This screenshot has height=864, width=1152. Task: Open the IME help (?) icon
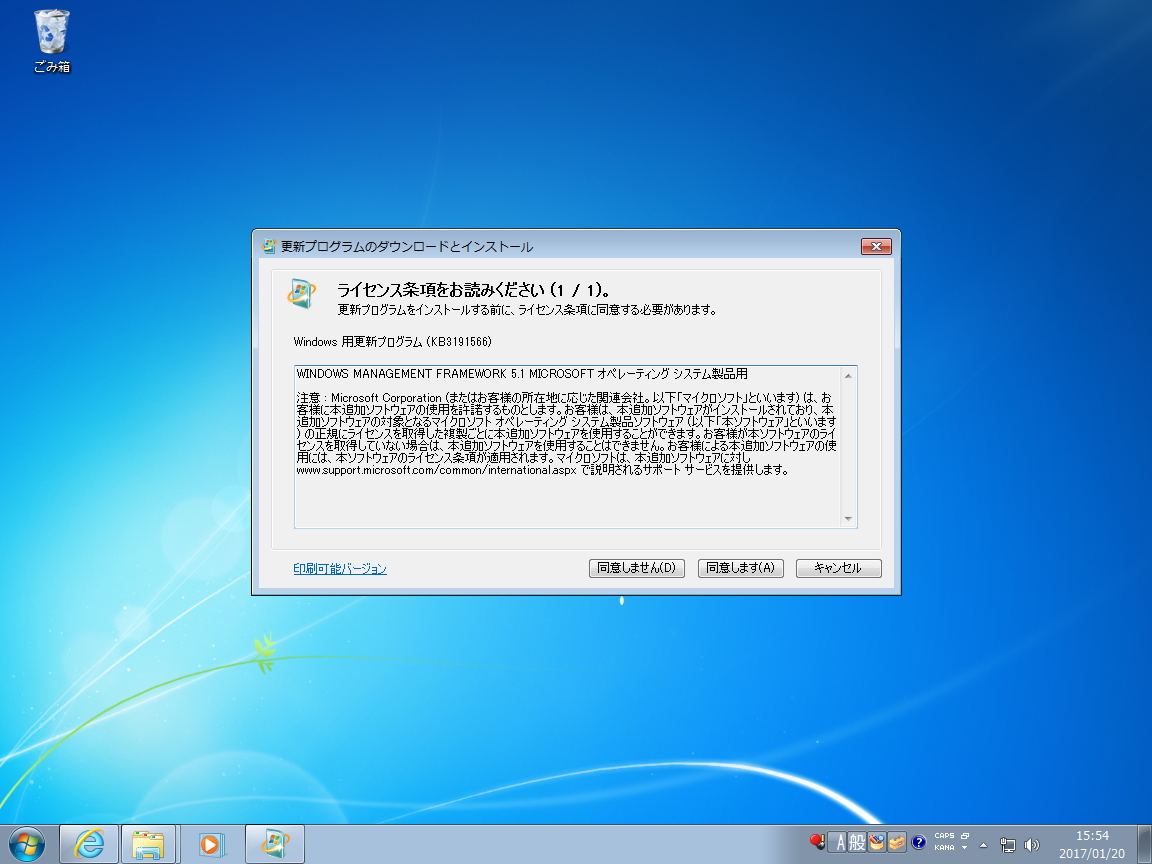coord(918,842)
